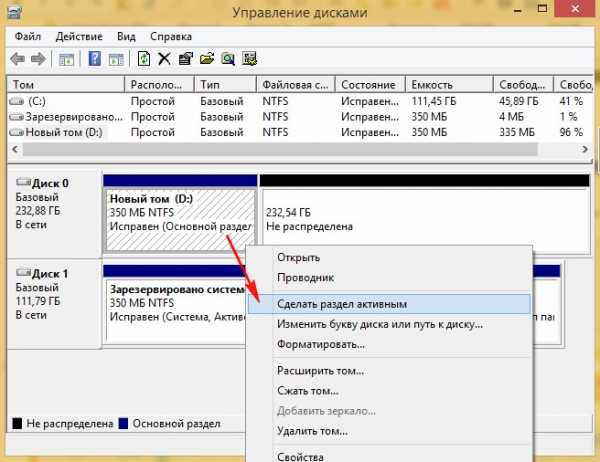600x462 pixels.
Task: Choose Расширить том... in the context menu
Action: [389, 371]
